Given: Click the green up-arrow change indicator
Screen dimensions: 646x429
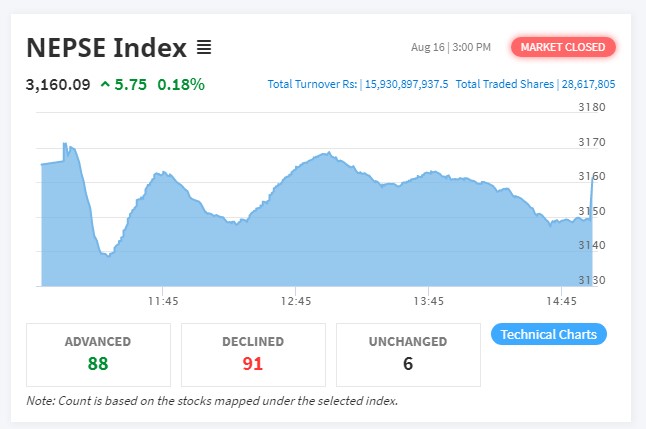Looking at the screenshot, I should point(105,85).
